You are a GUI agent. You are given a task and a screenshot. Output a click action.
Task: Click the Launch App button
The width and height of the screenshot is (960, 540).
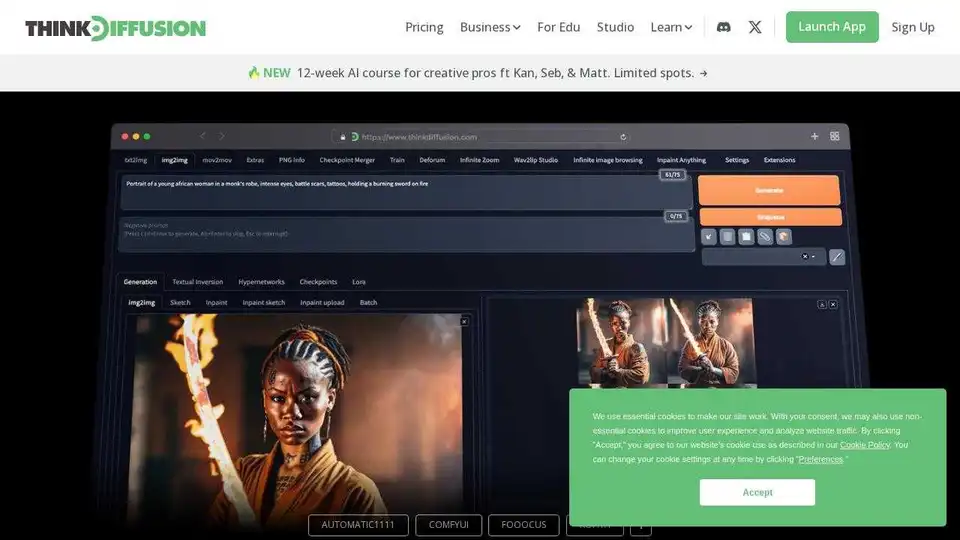pos(832,27)
